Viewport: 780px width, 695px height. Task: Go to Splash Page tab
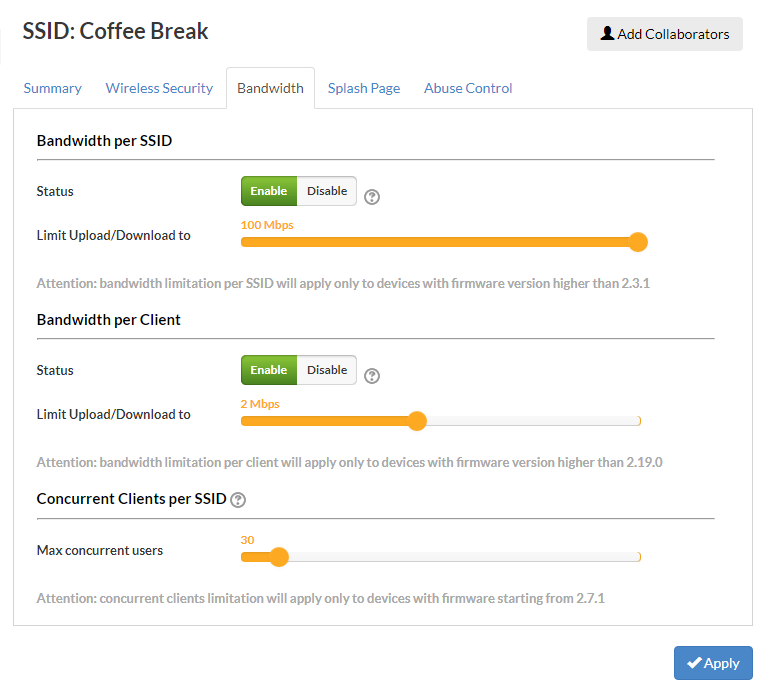click(364, 89)
